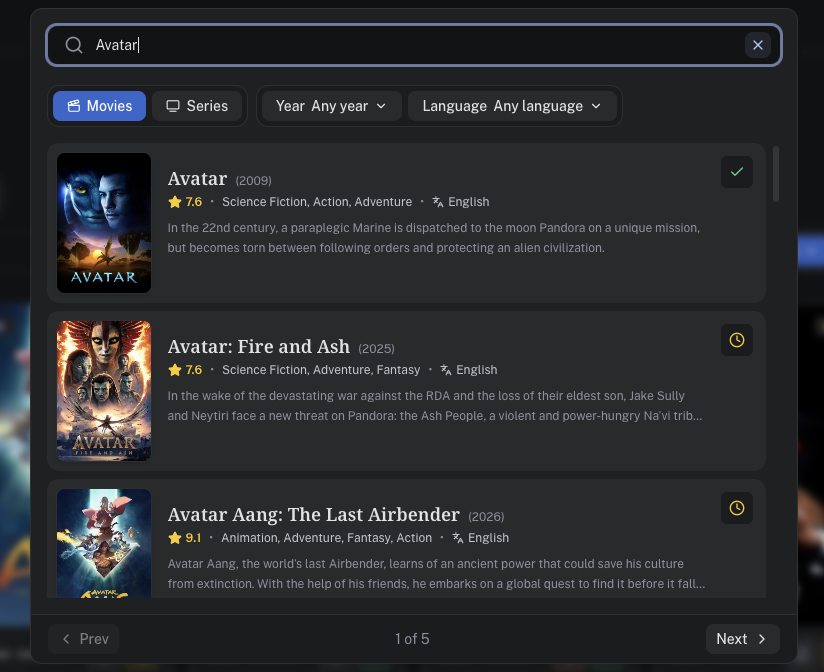Click the Prev page button
This screenshot has width=824, height=672.
pos(84,639)
